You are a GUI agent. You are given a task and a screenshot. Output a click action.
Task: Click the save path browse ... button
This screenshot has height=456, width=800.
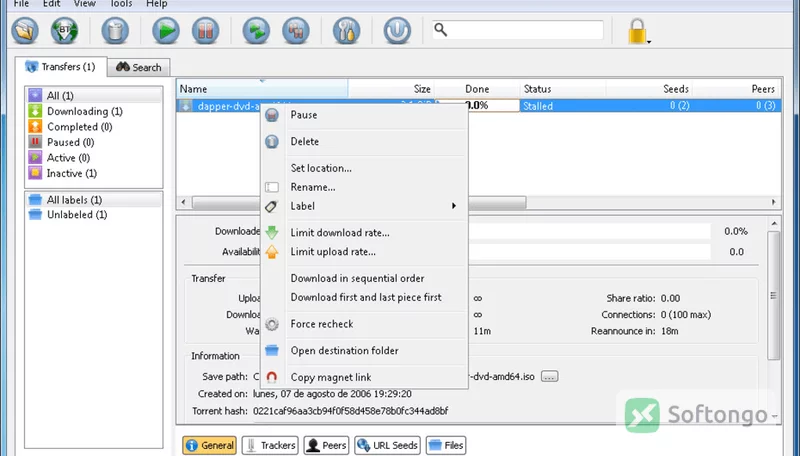point(549,377)
